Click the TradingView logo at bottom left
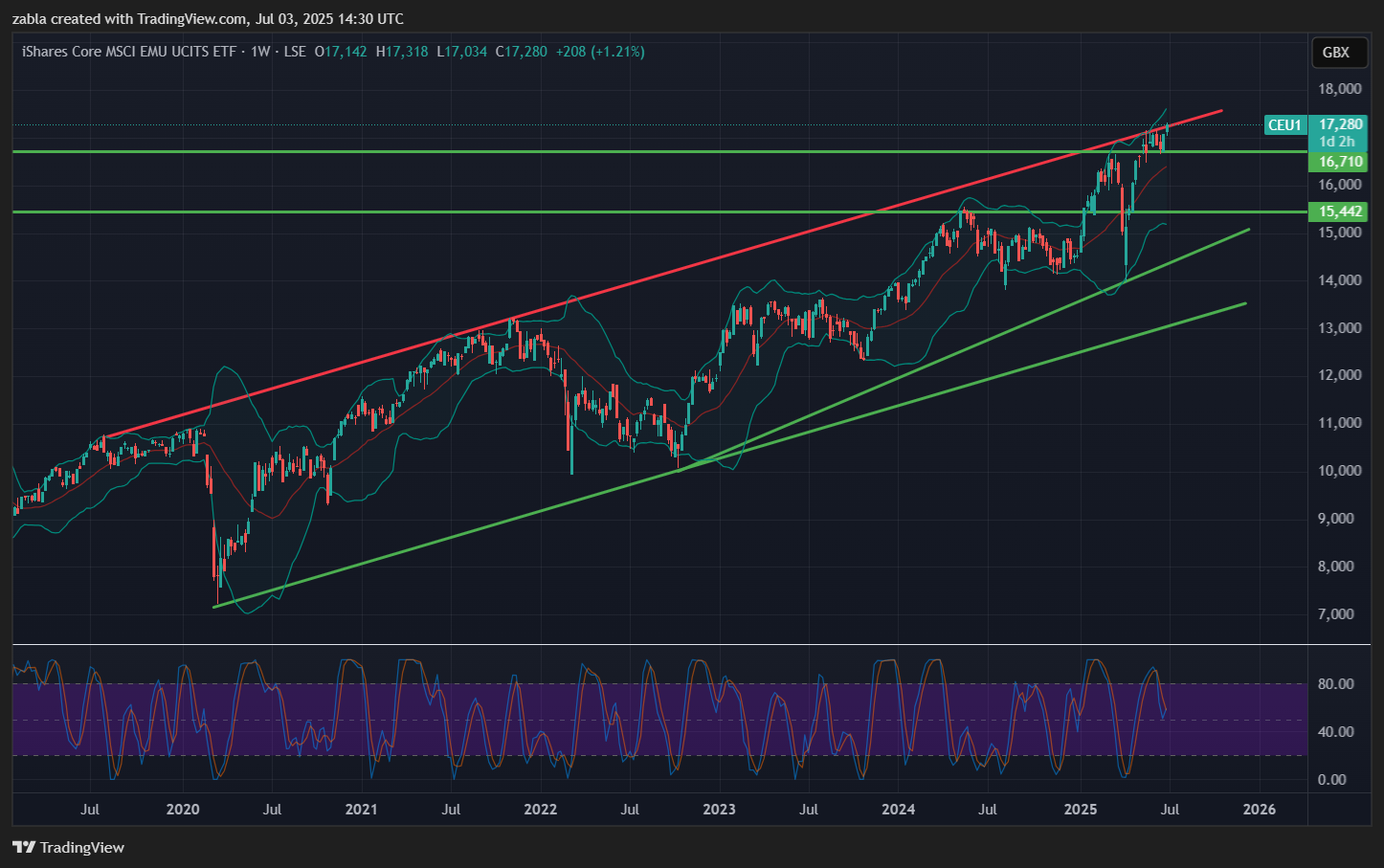1384x868 pixels. [68, 847]
